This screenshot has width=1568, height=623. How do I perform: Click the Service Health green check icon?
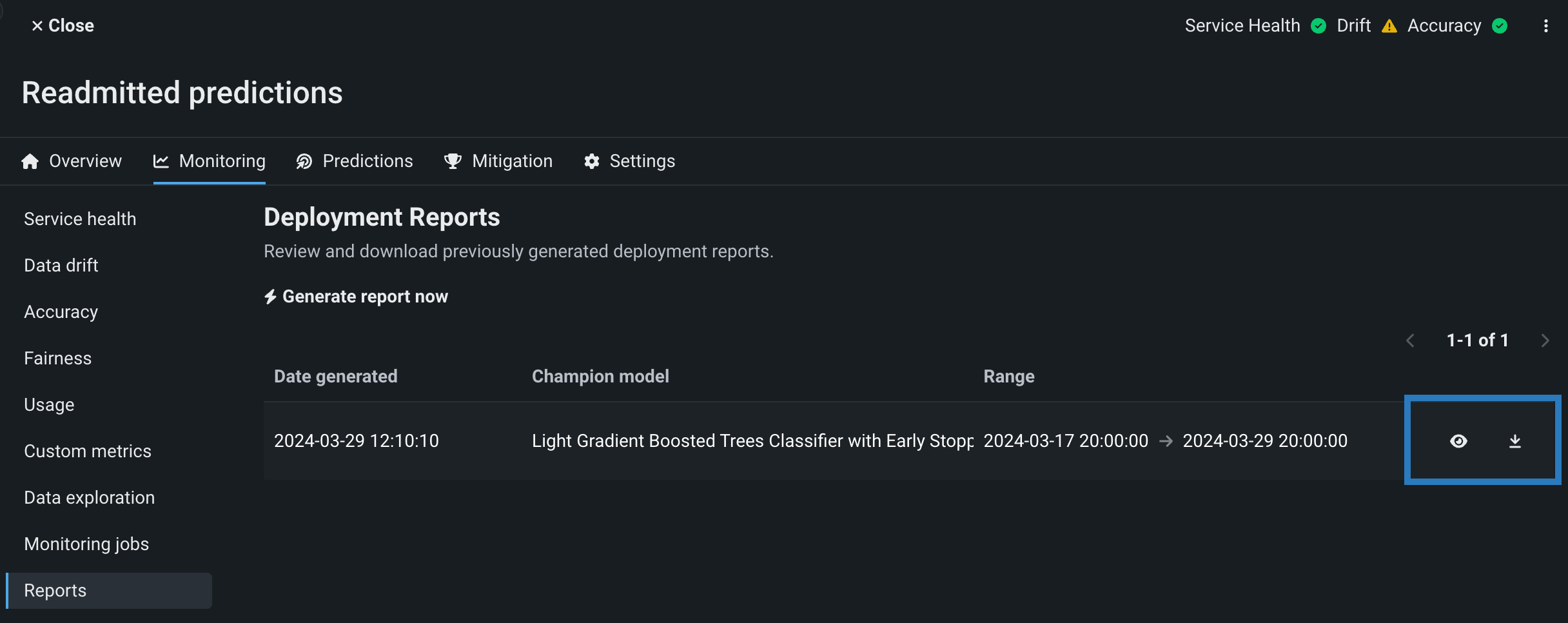(x=1318, y=26)
